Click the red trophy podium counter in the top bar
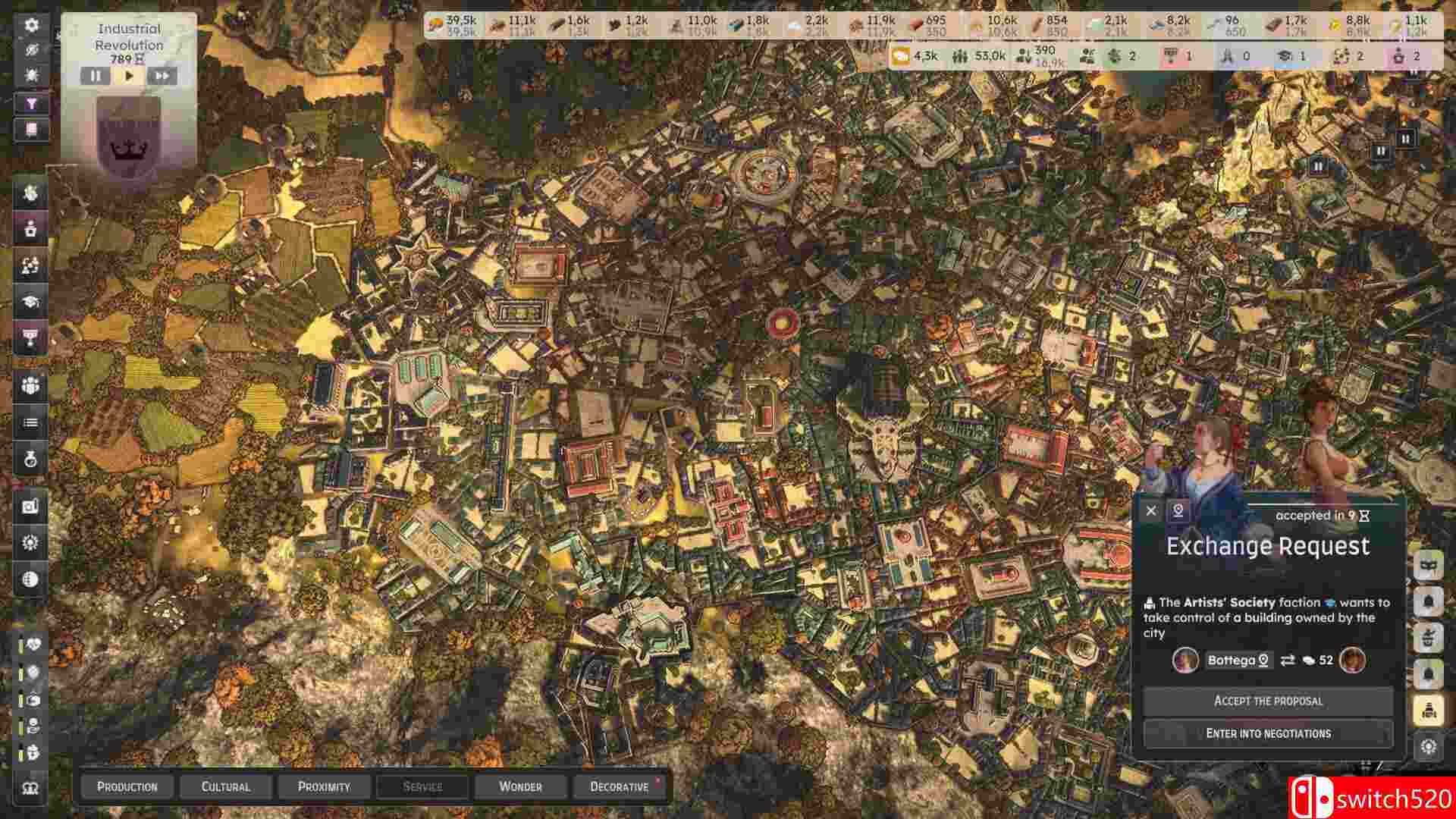This screenshot has width=1456, height=819. [1178, 56]
